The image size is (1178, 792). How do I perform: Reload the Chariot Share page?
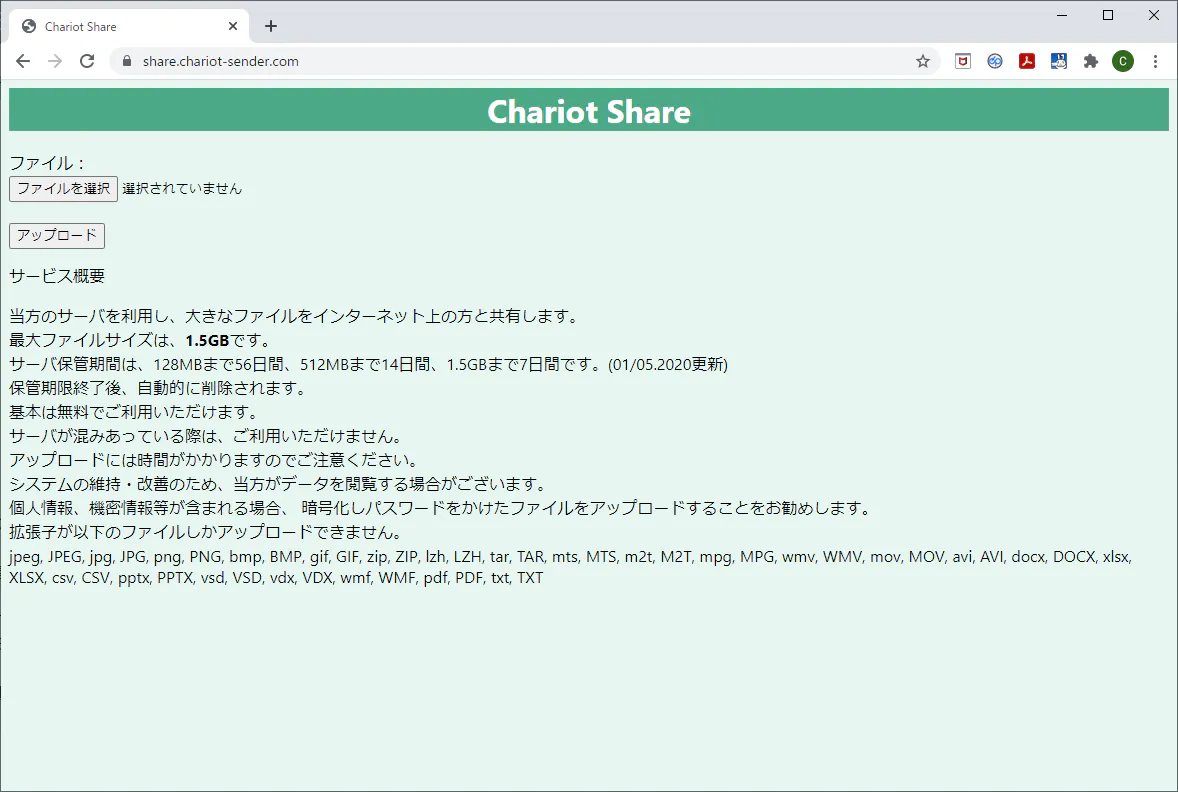[87, 61]
